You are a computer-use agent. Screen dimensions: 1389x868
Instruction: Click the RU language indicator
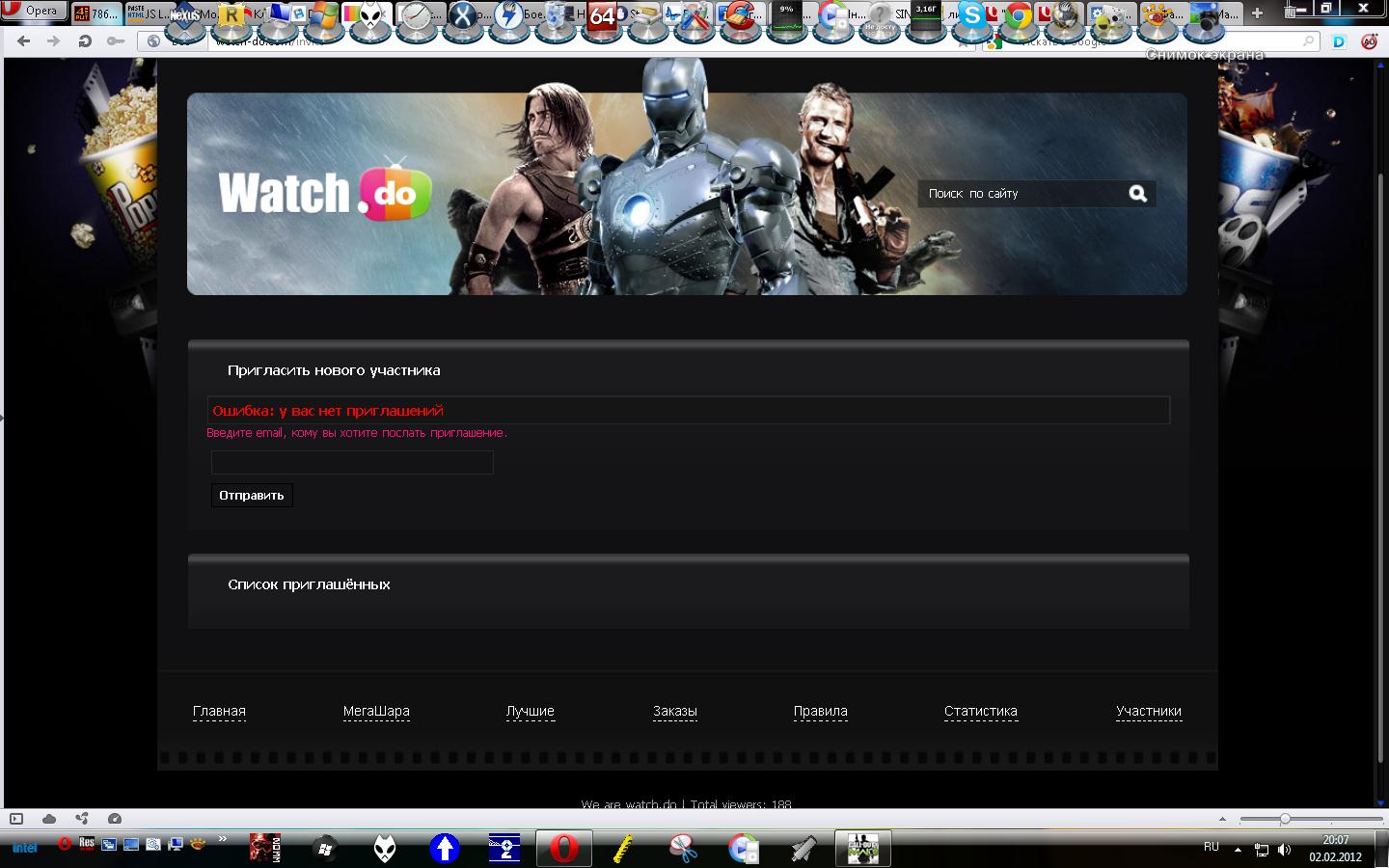click(x=1212, y=847)
